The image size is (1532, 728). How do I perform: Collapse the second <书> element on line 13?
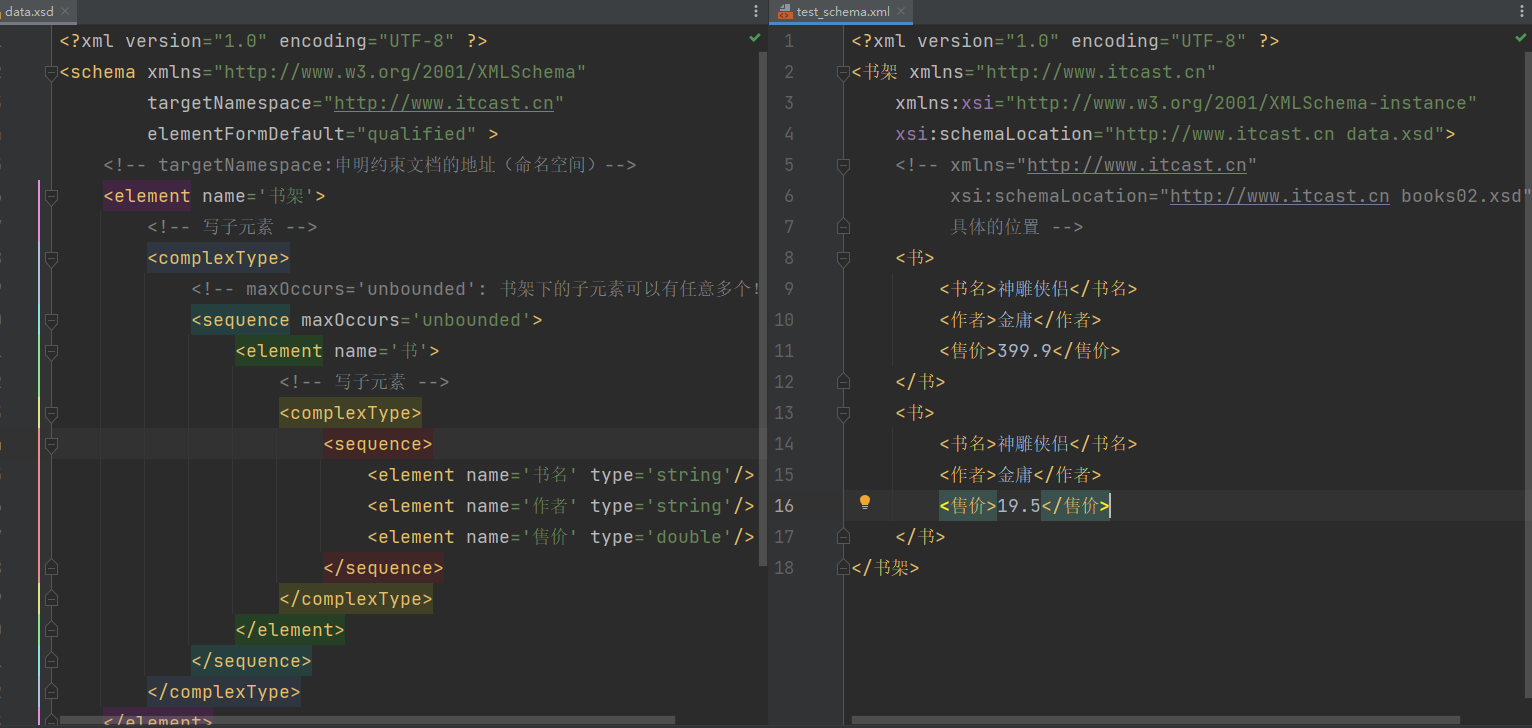pos(843,413)
